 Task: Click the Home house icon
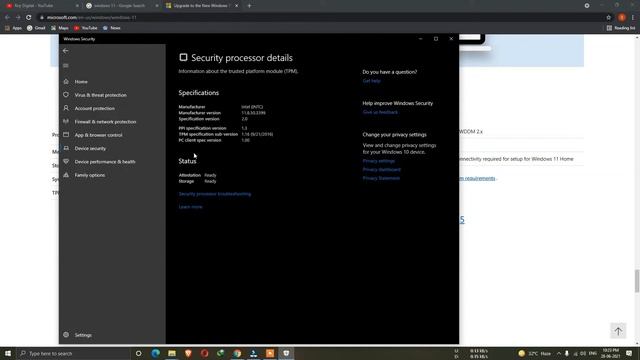[66, 81]
